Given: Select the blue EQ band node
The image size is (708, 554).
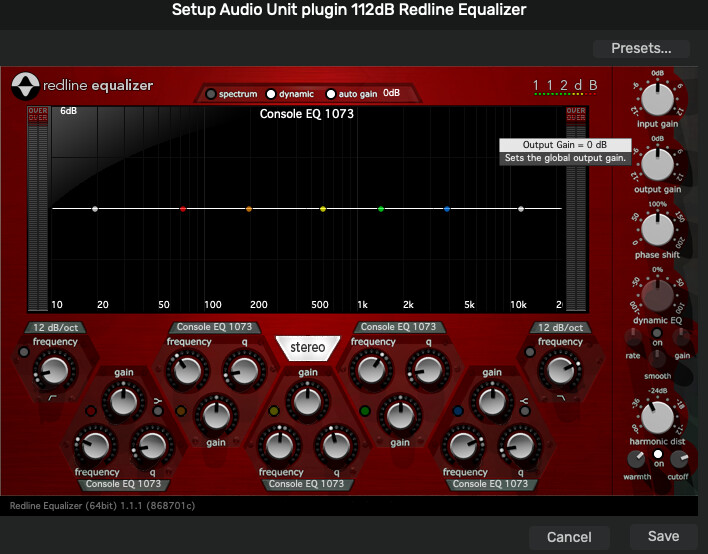Looking at the screenshot, I should 447,209.
